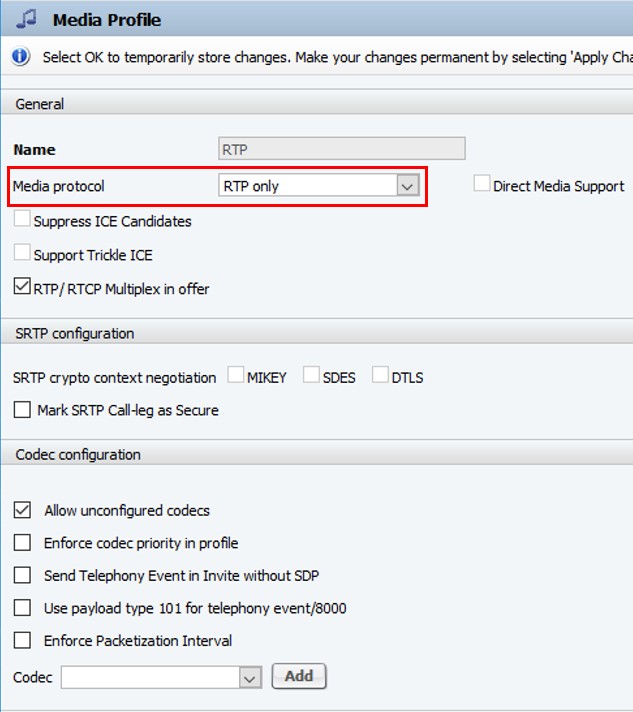Open the Media protocol dropdown

pyautogui.click(x=319, y=186)
